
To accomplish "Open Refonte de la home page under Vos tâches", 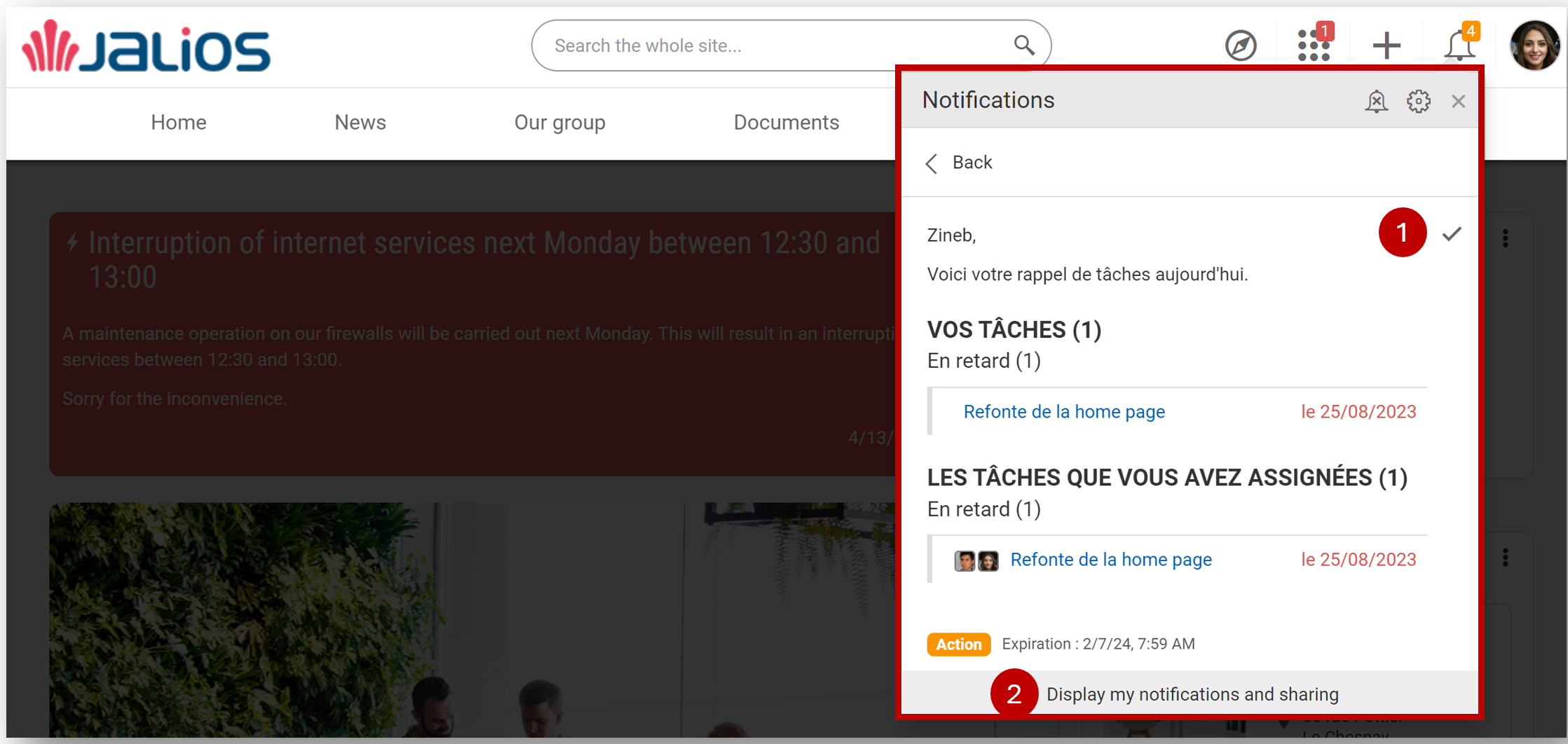I will click(x=1064, y=412).
